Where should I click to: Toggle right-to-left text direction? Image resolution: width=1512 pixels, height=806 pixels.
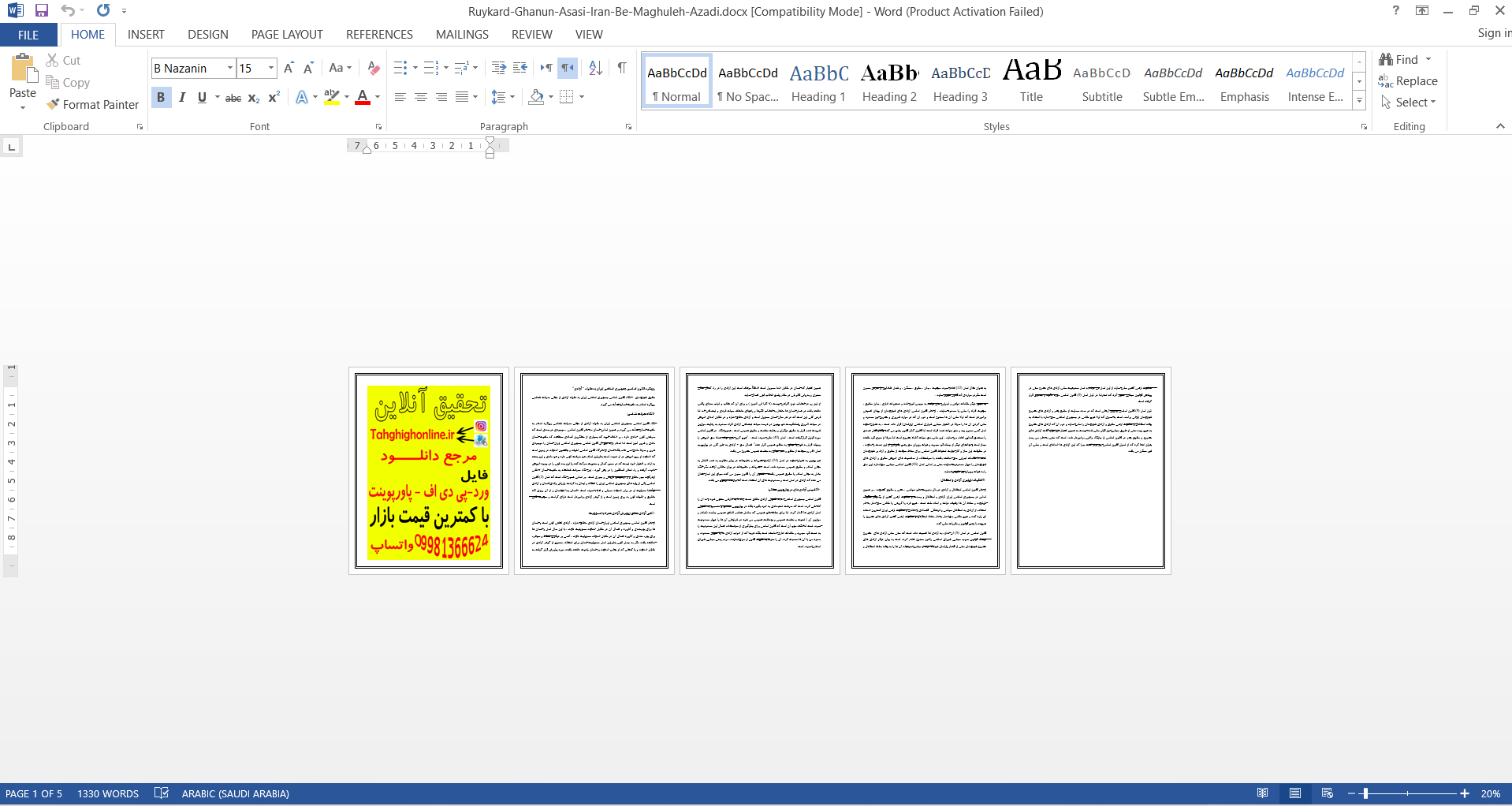(568, 68)
